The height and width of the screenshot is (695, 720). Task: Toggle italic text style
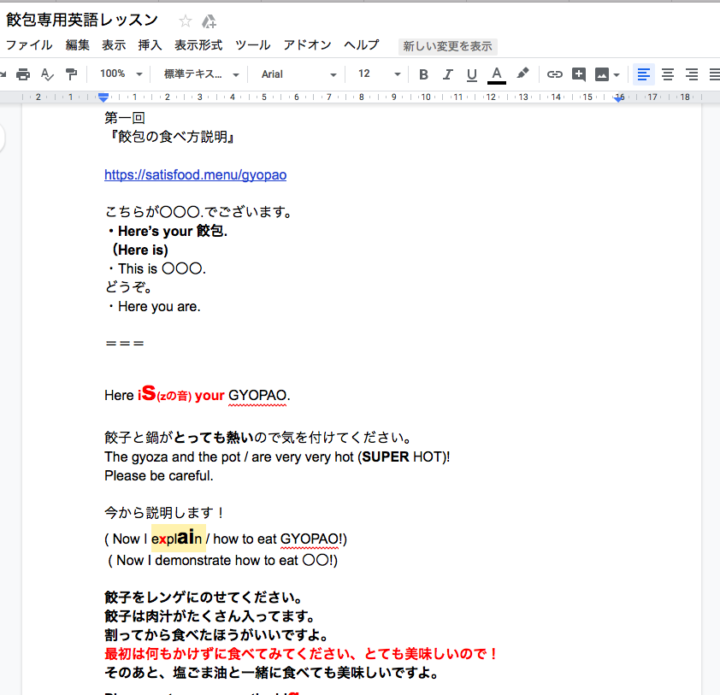[x=447, y=74]
